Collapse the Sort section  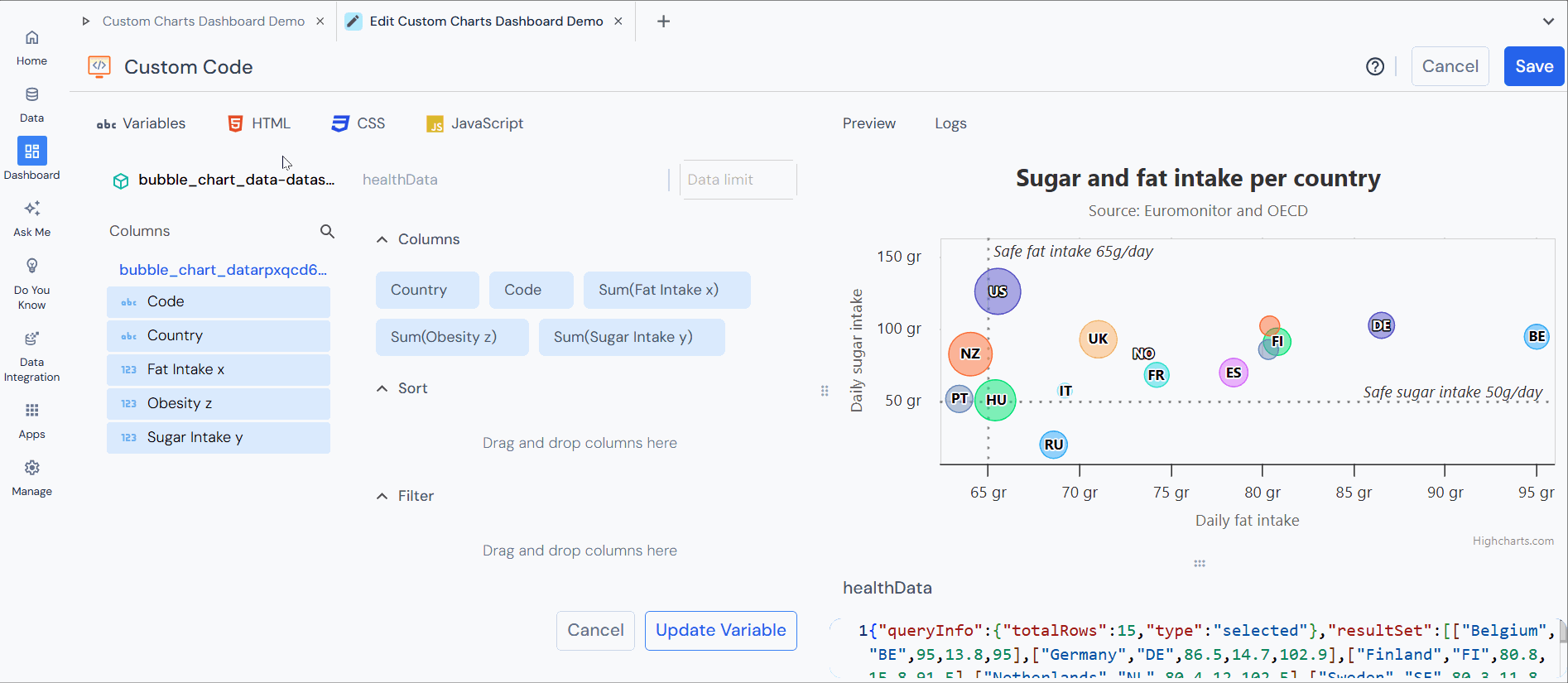tap(382, 387)
